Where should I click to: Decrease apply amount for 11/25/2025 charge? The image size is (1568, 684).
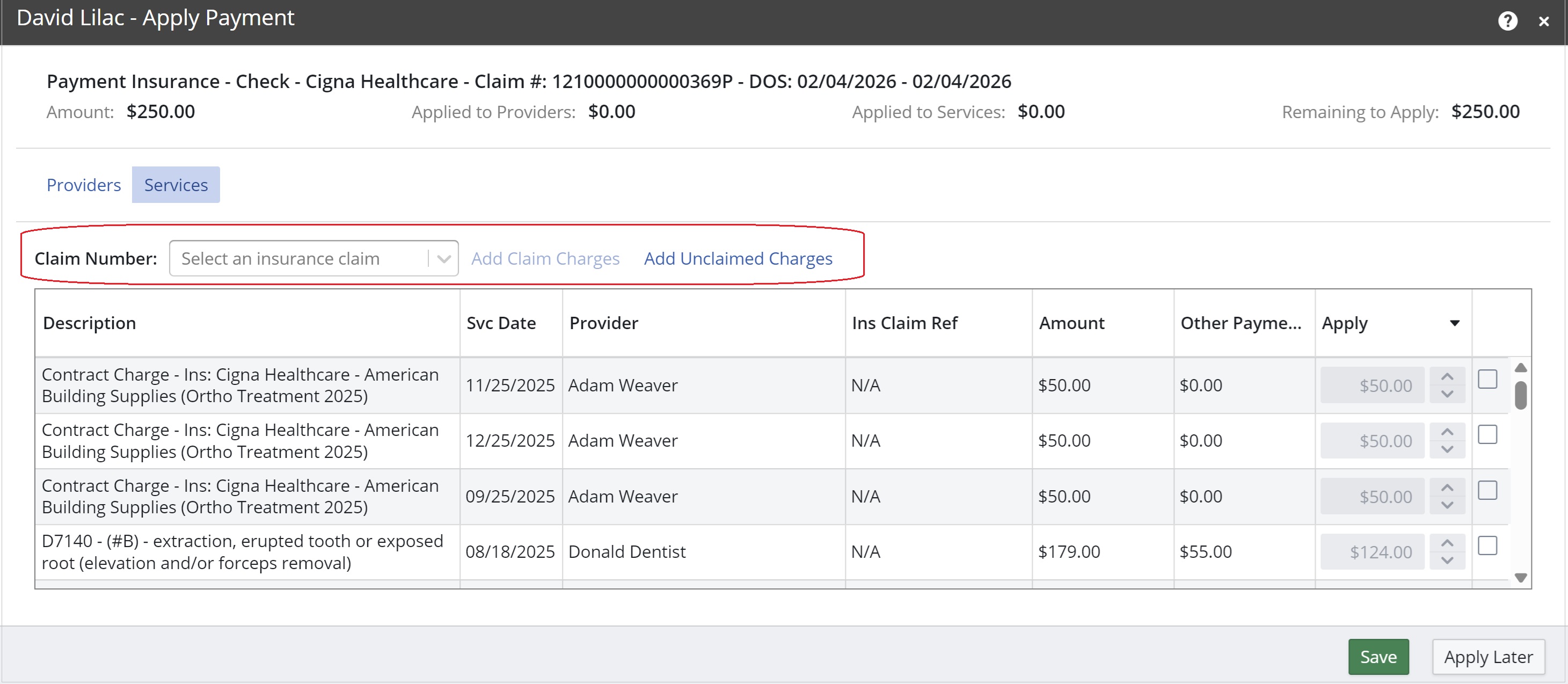pos(1447,394)
